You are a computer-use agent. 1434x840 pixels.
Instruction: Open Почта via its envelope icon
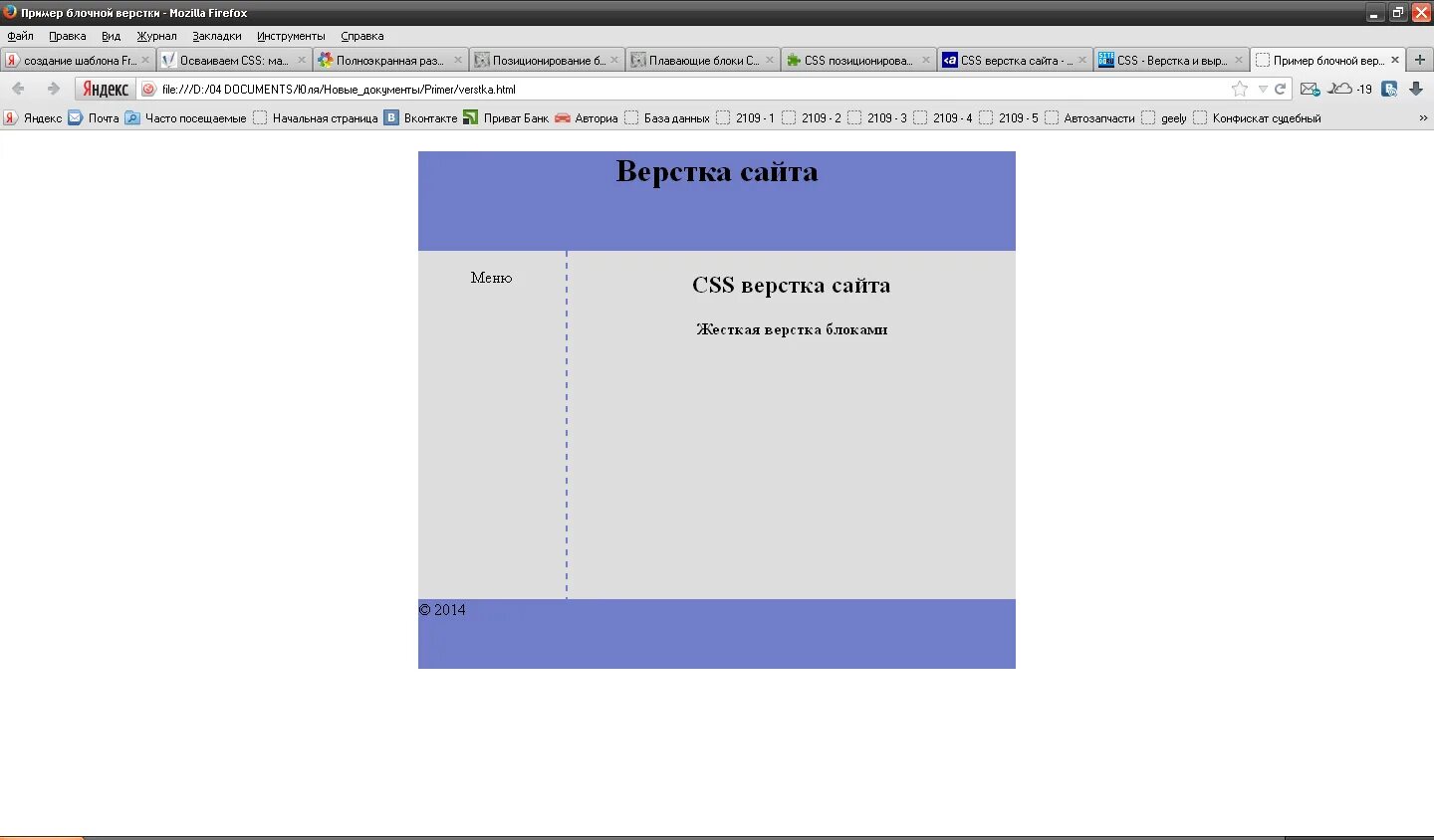coord(75,117)
